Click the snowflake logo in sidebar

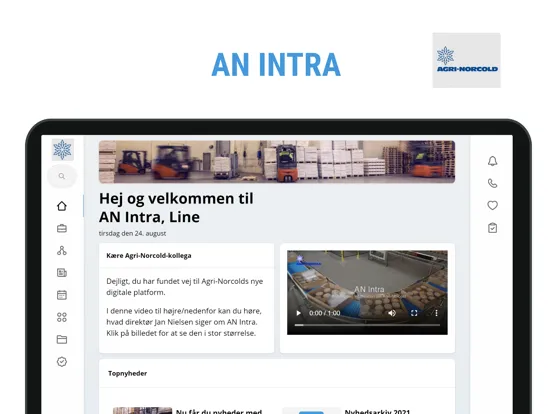click(x=62, y=150)
